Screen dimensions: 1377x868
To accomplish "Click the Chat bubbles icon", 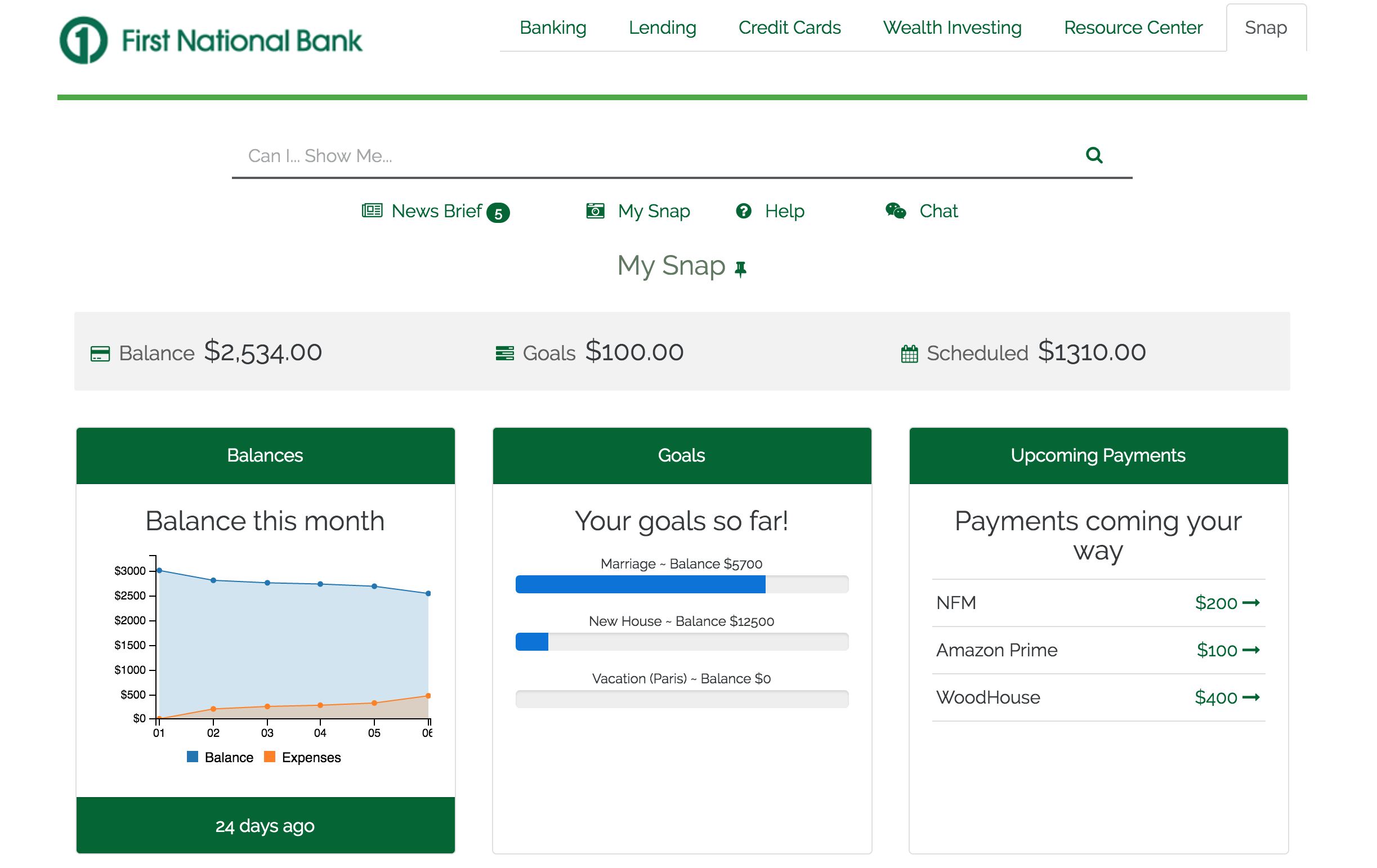I will click(x=895, y=211).
